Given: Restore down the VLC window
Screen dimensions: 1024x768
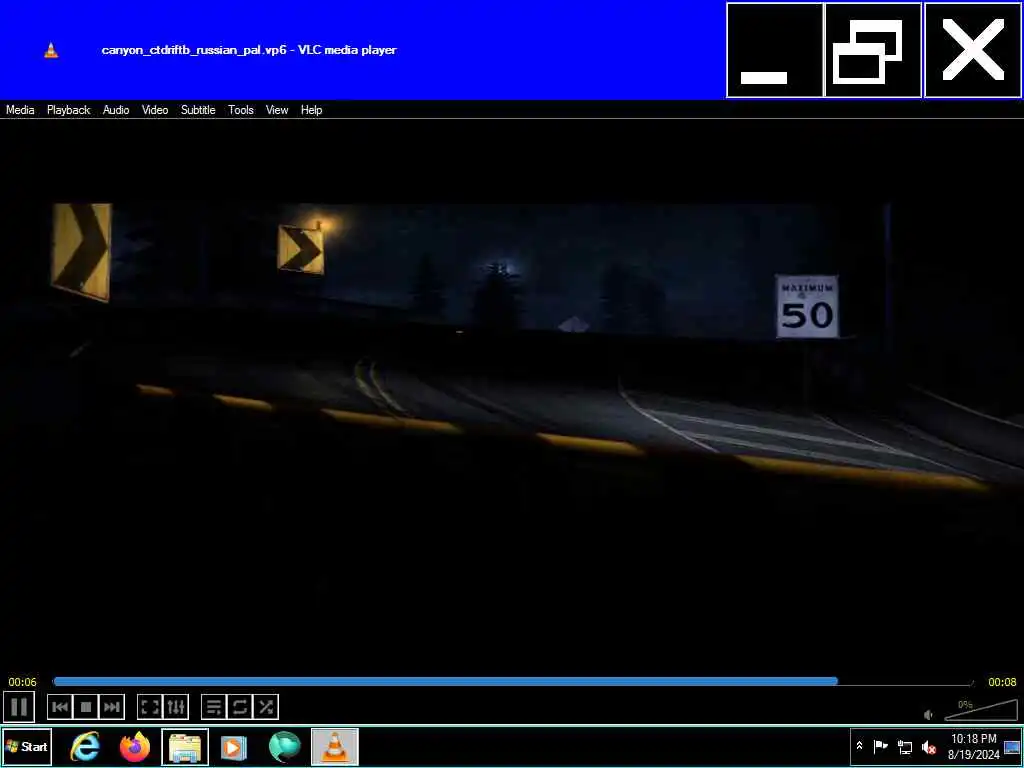Looking at the screenshot, I should [x=873, y=50].
